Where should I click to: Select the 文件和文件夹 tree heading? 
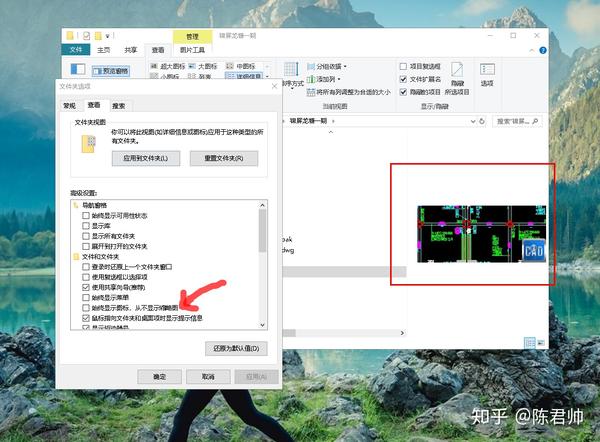click(x=101, y=256)
